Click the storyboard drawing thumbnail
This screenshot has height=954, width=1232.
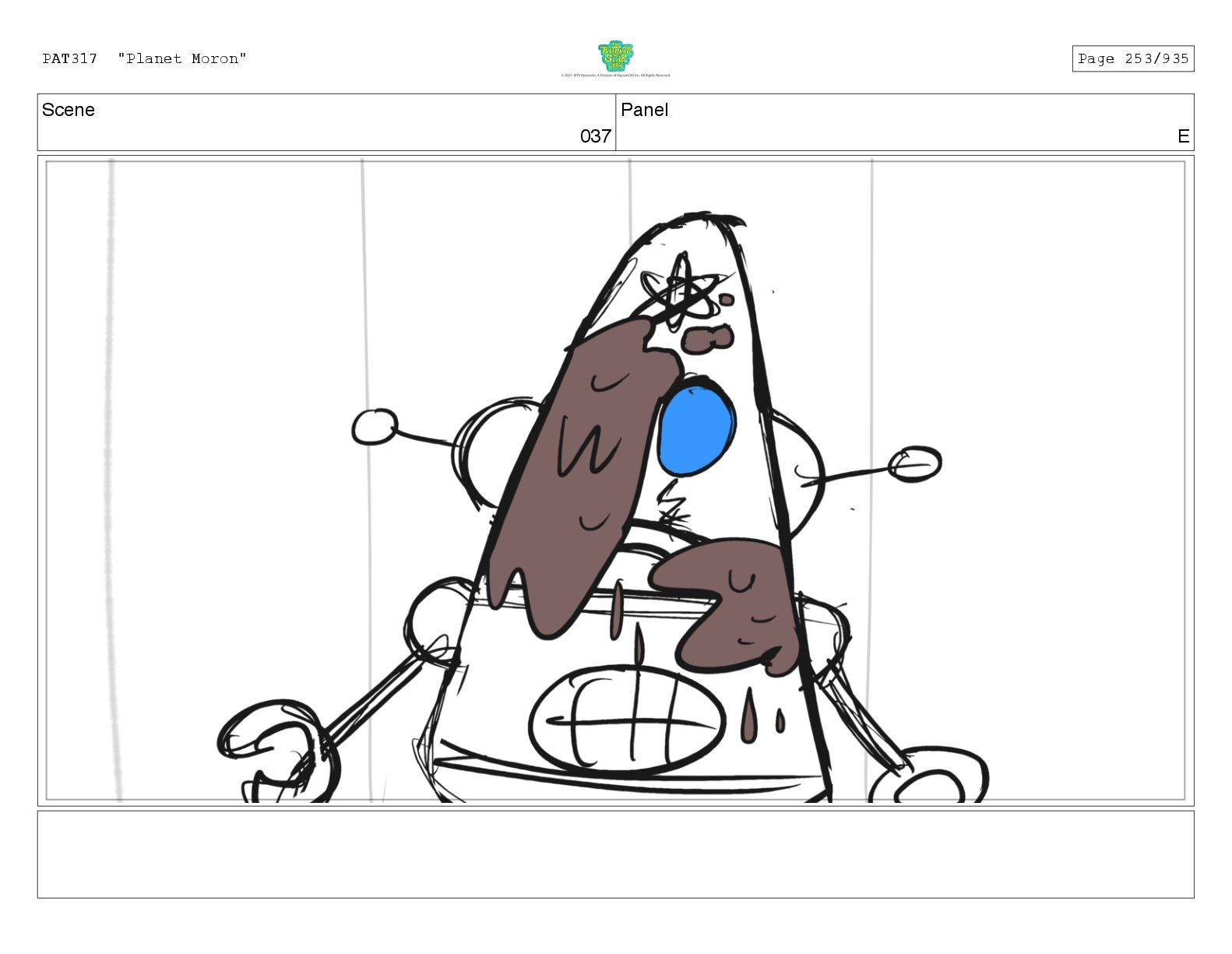(x=615, y=481)
